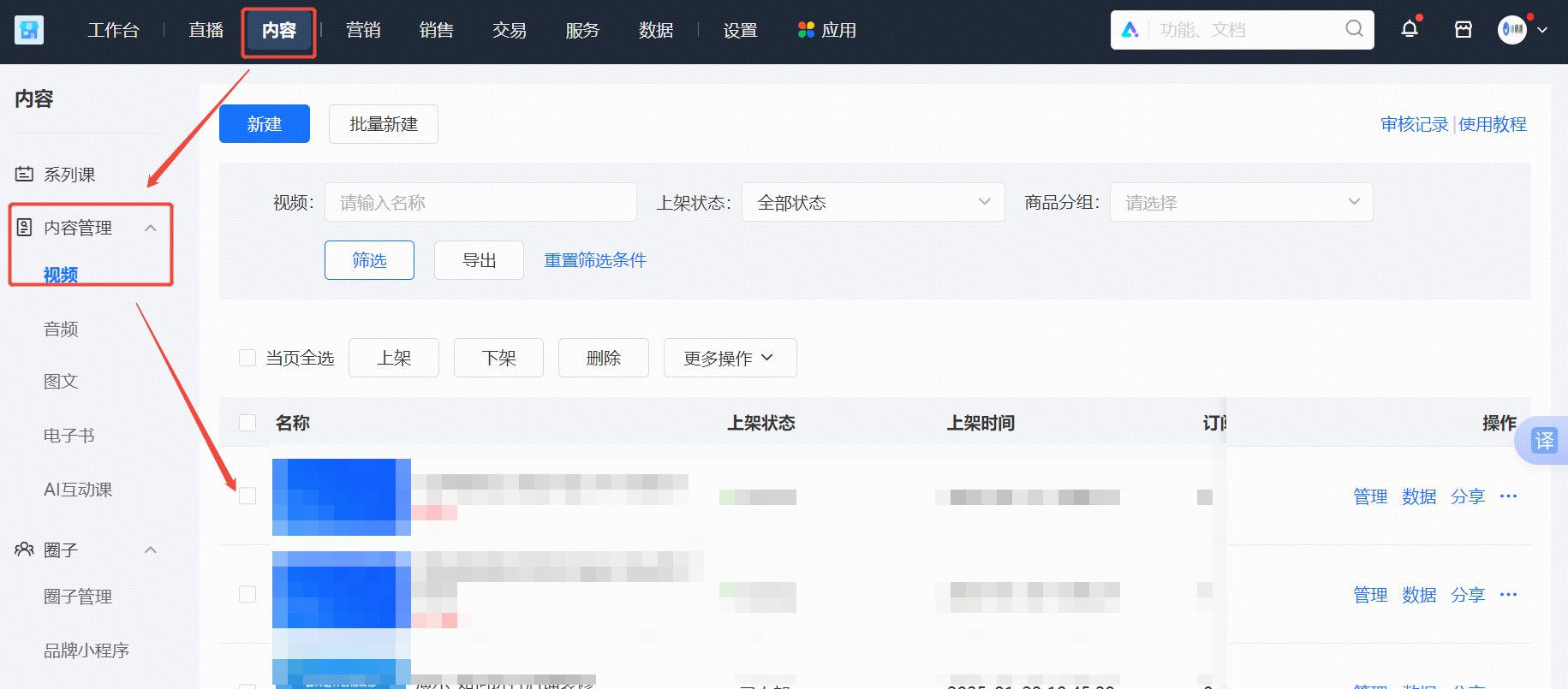1568x689 pixels.
Task: Switch to the 直播 tab
Action: (206, 30)
